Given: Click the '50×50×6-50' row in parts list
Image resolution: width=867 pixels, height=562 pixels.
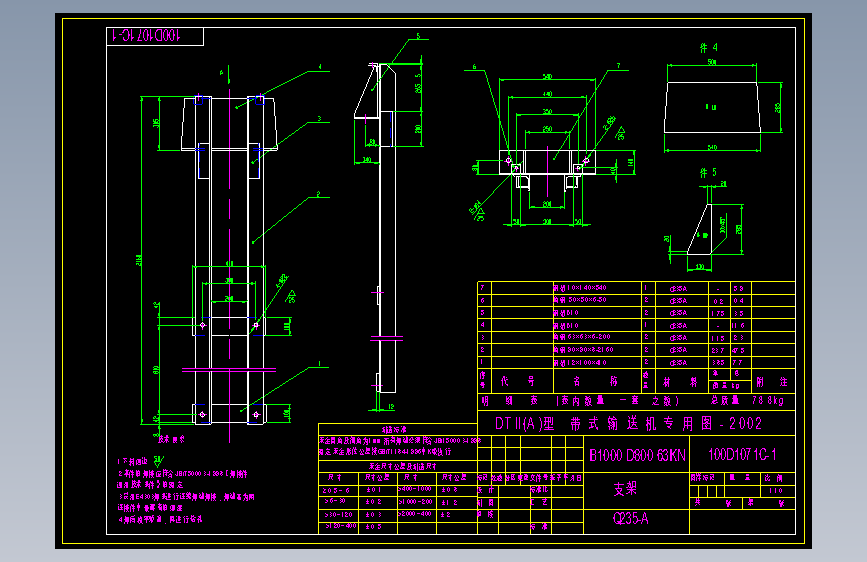Looking at the screenshot, I should (579, 300).
